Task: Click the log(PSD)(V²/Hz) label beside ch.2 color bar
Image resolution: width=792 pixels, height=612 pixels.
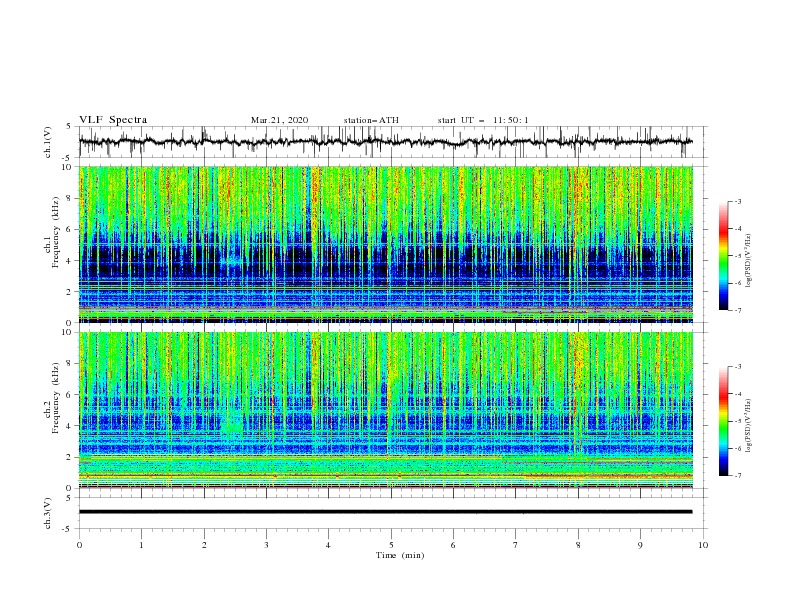Action: 749,426
